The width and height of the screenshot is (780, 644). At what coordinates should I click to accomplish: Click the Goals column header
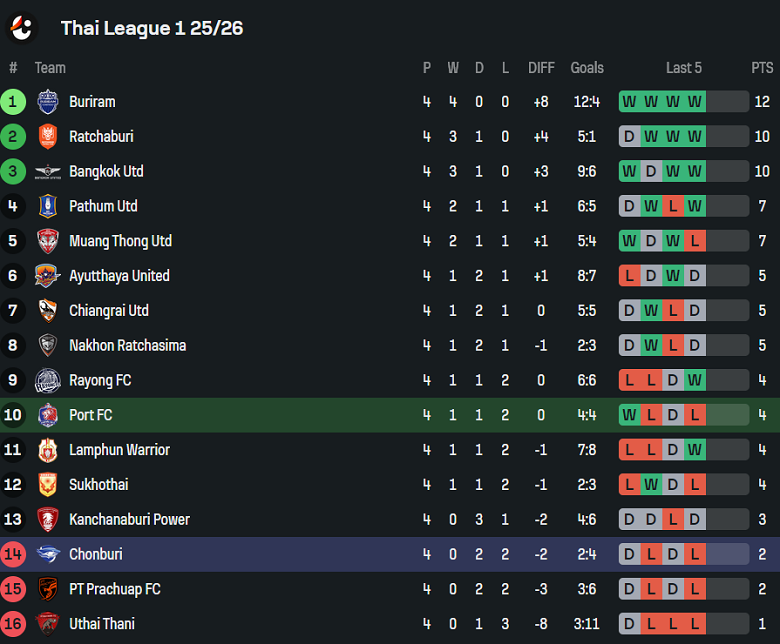click(587, 68)
